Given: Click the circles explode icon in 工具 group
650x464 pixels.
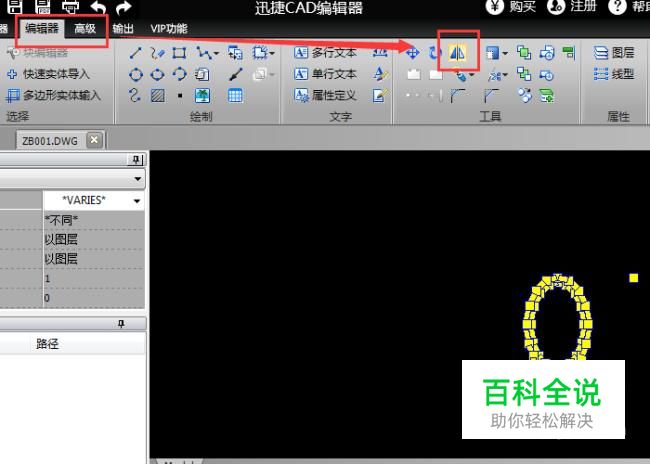Looking at the screenshot, I should [x=524, y=96].
